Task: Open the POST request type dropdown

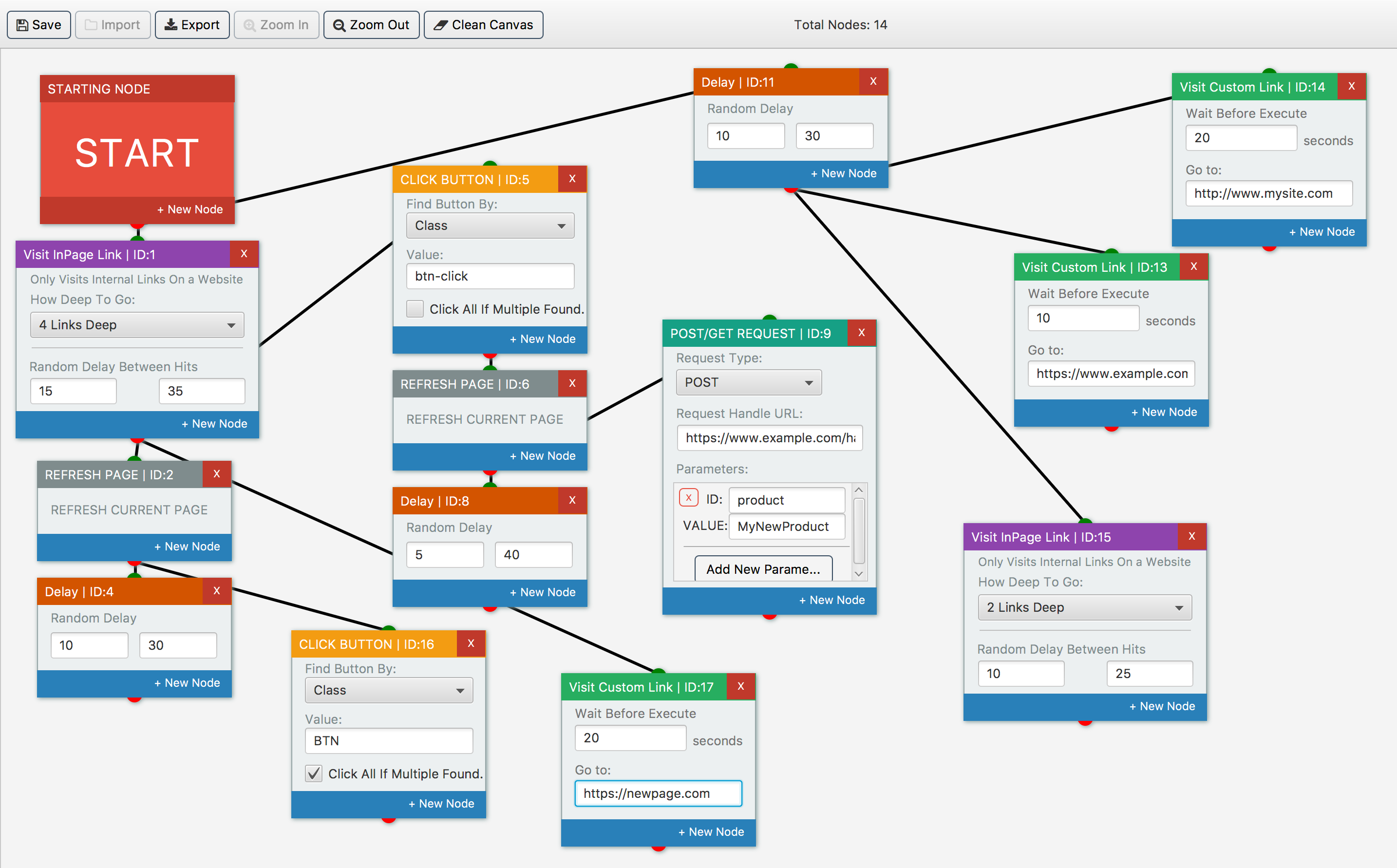Action: coord(749,382)
